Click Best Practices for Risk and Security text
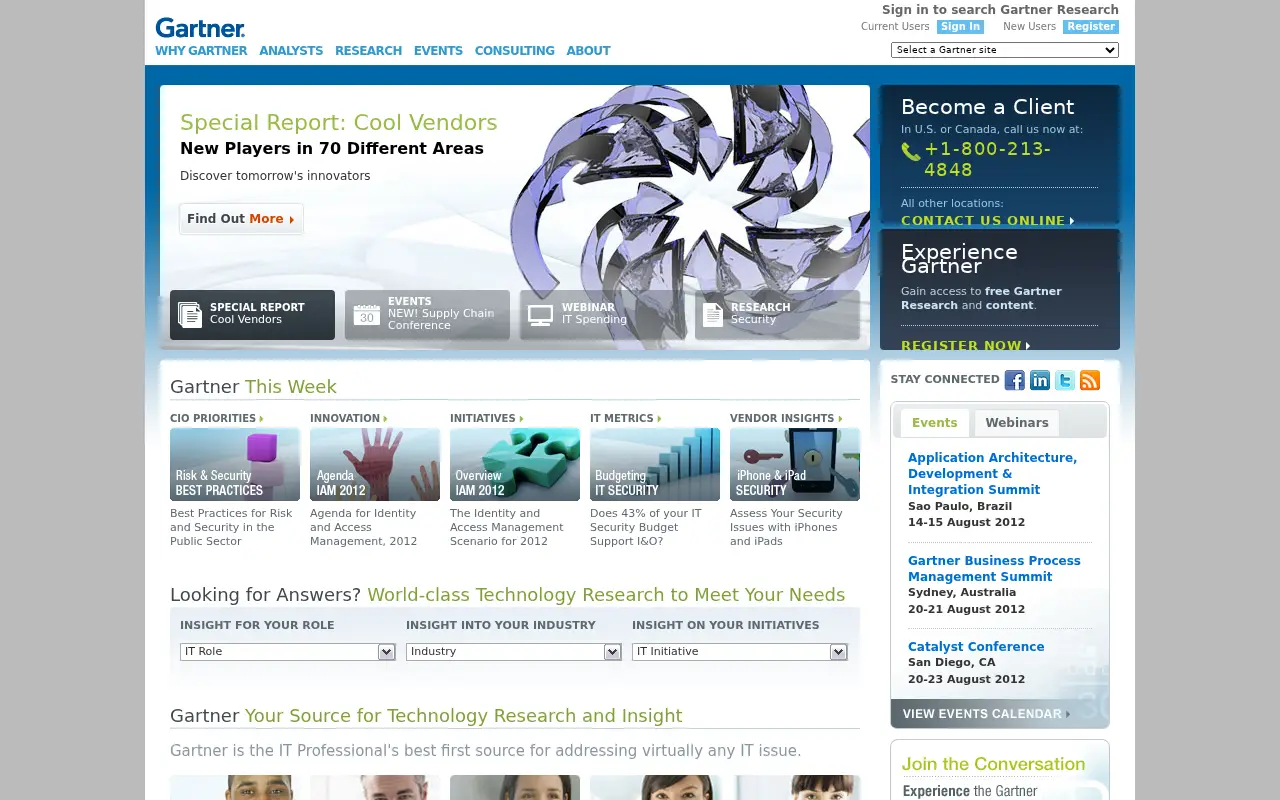Viewport: 1280px width, 800px height. 231,528
